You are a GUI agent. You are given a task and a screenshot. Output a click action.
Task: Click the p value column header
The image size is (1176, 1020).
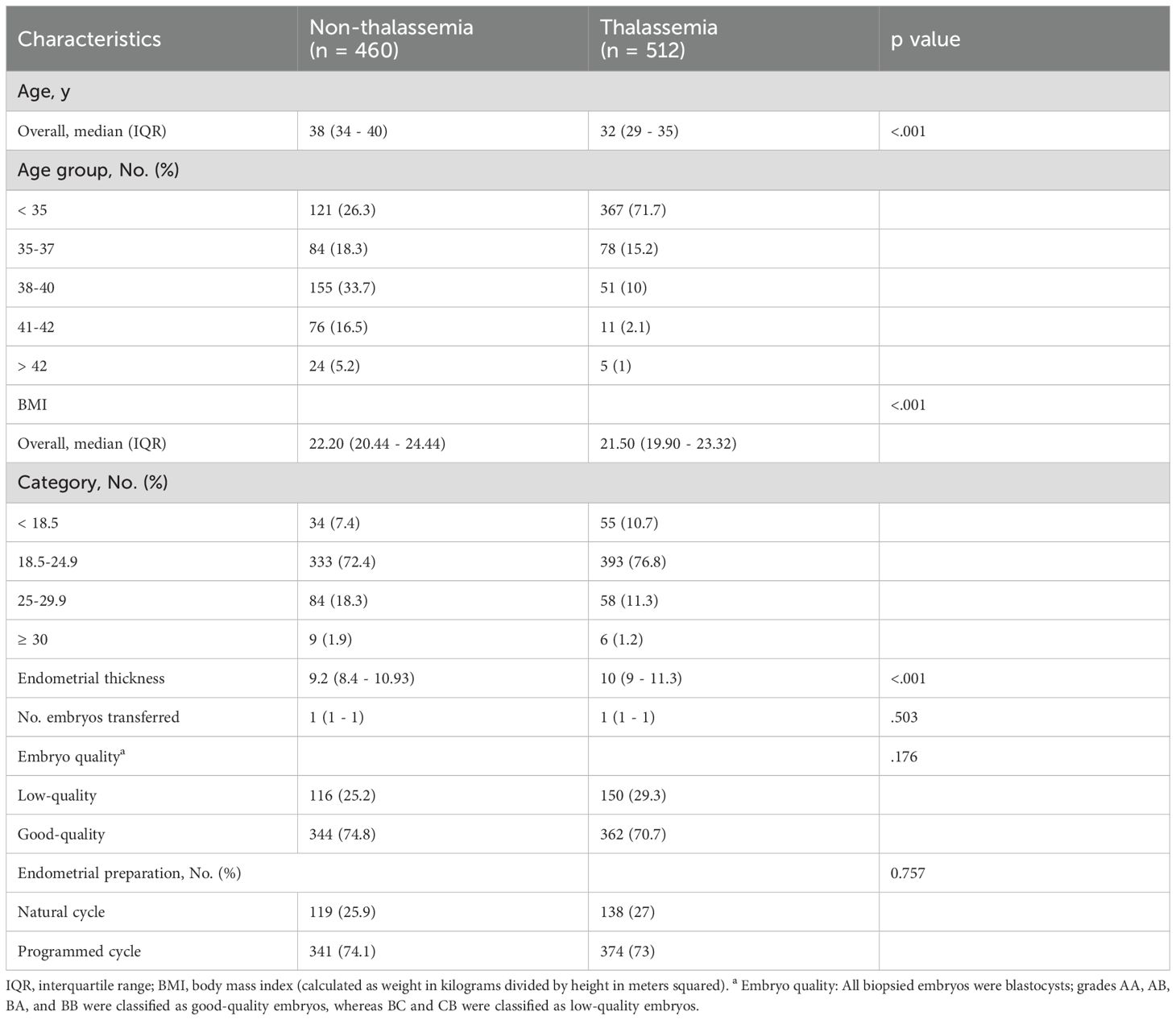coord(925,39)
